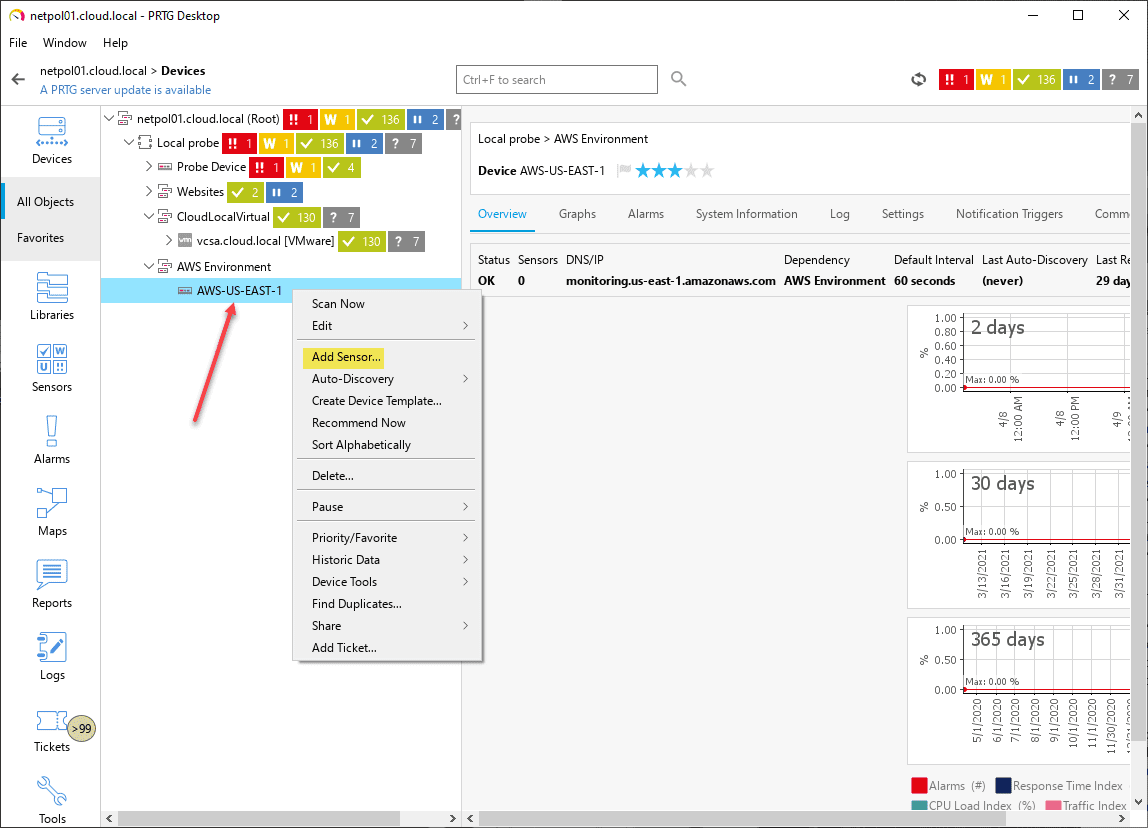Screen dimensions: 1148x828
Task: Click the Response Time Index legend swatch
Action: click(x=1003, y=786)
